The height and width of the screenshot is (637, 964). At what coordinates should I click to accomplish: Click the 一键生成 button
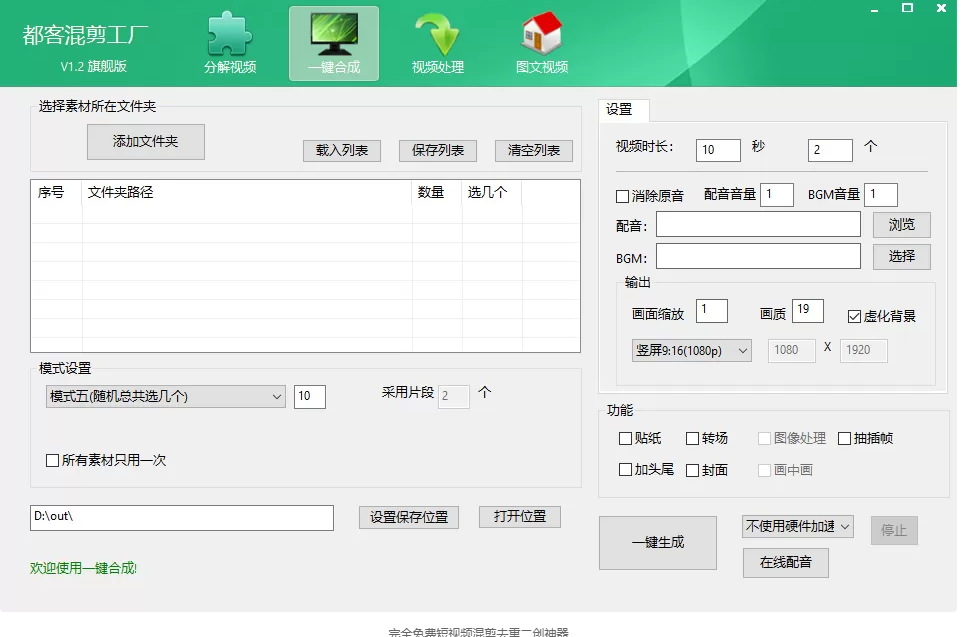658,542
